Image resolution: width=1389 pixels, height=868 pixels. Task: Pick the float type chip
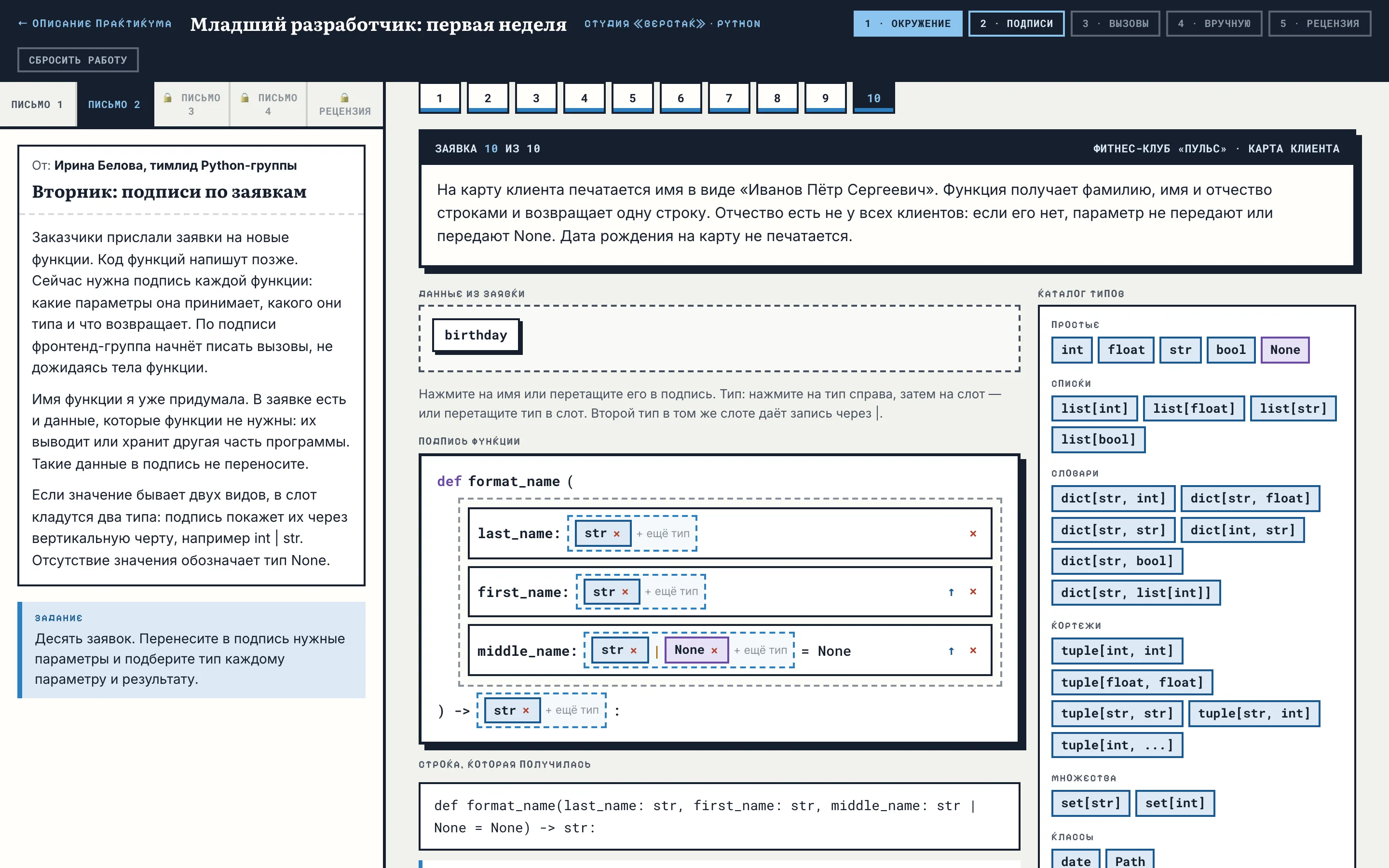coord(1126,350)
